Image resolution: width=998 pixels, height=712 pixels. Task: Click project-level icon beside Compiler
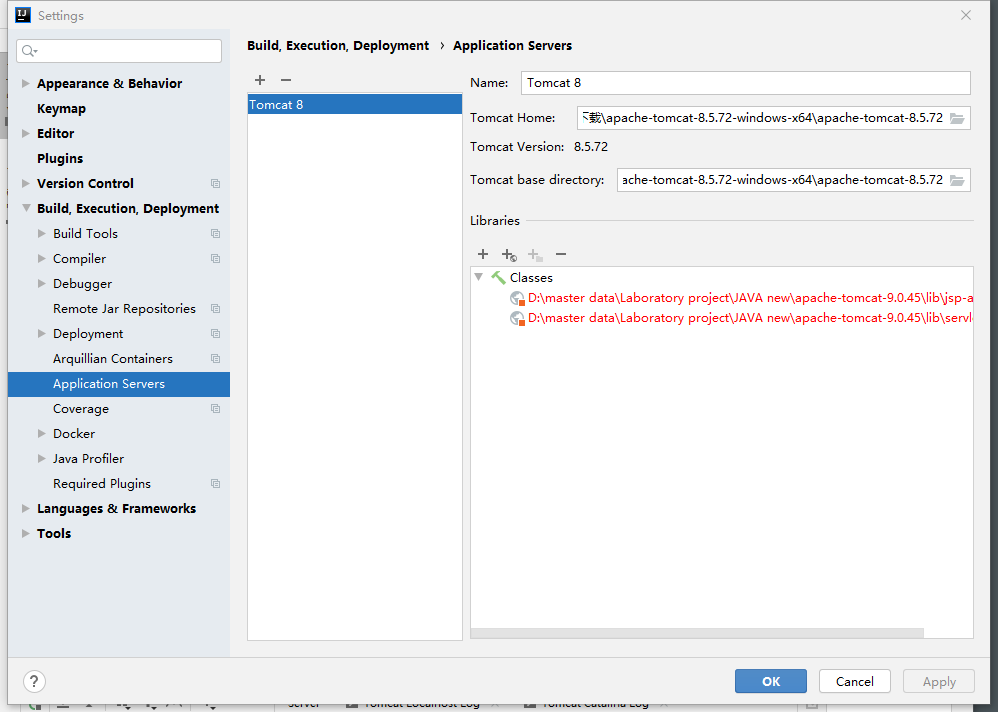tap(215, 259)
